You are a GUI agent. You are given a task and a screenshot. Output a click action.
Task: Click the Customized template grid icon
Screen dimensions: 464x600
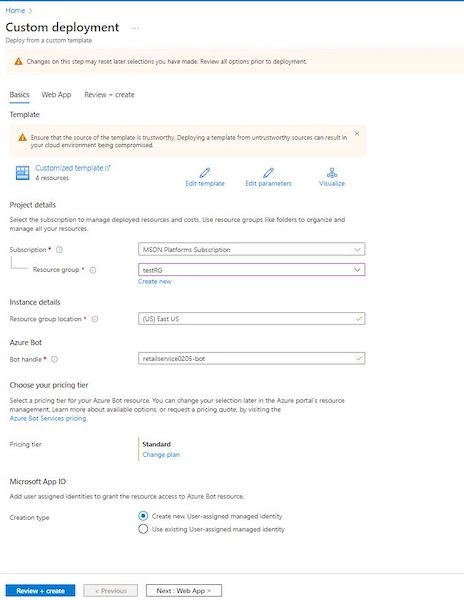pos(23,173)
